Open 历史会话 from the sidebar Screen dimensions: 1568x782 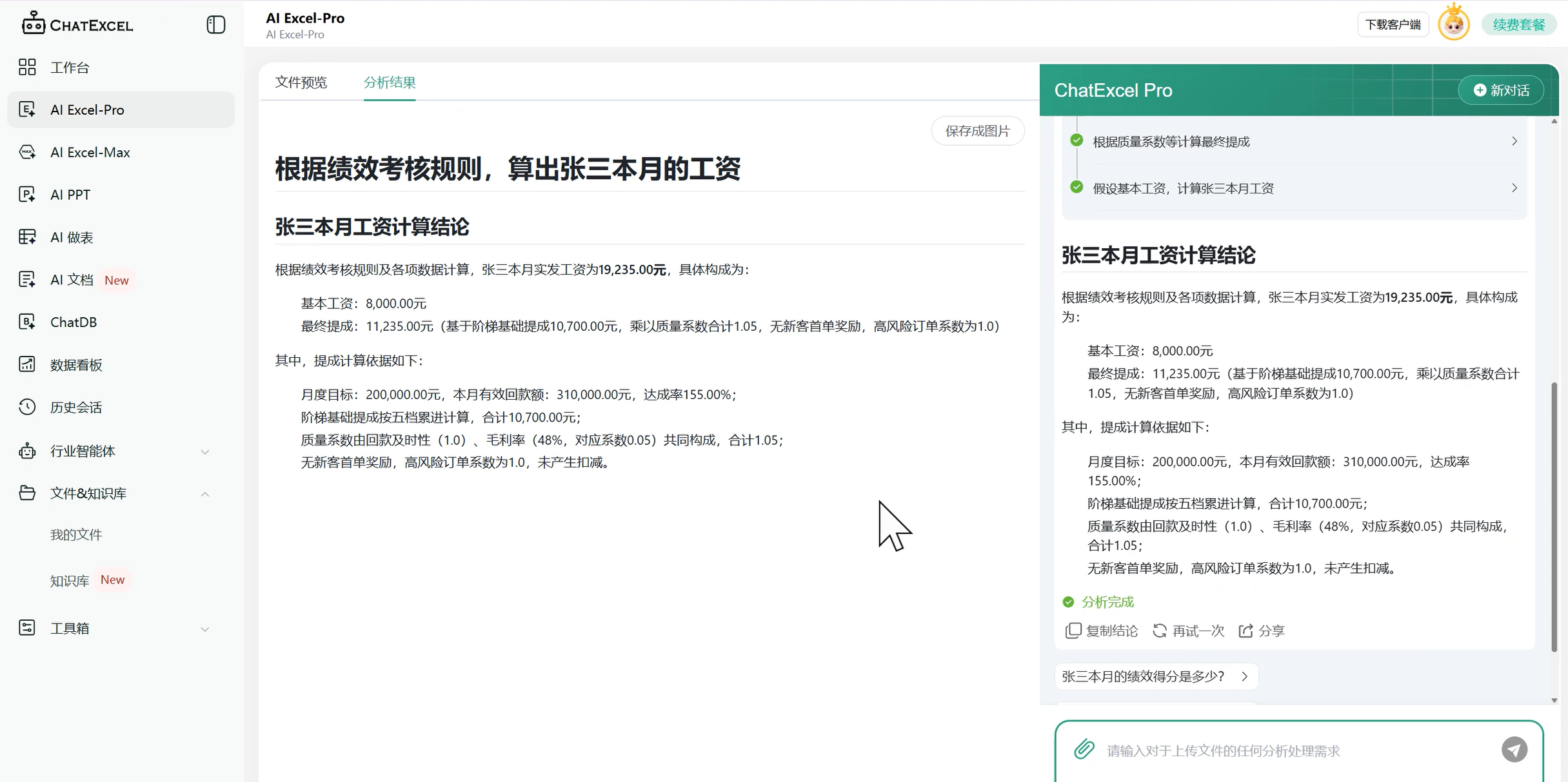tap(121, 407)
